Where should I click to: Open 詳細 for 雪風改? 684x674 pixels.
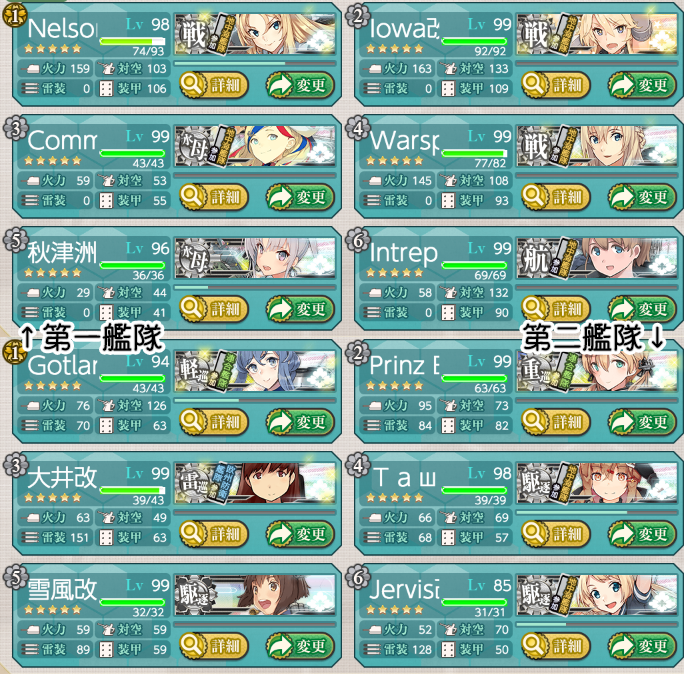coord(214,645)
